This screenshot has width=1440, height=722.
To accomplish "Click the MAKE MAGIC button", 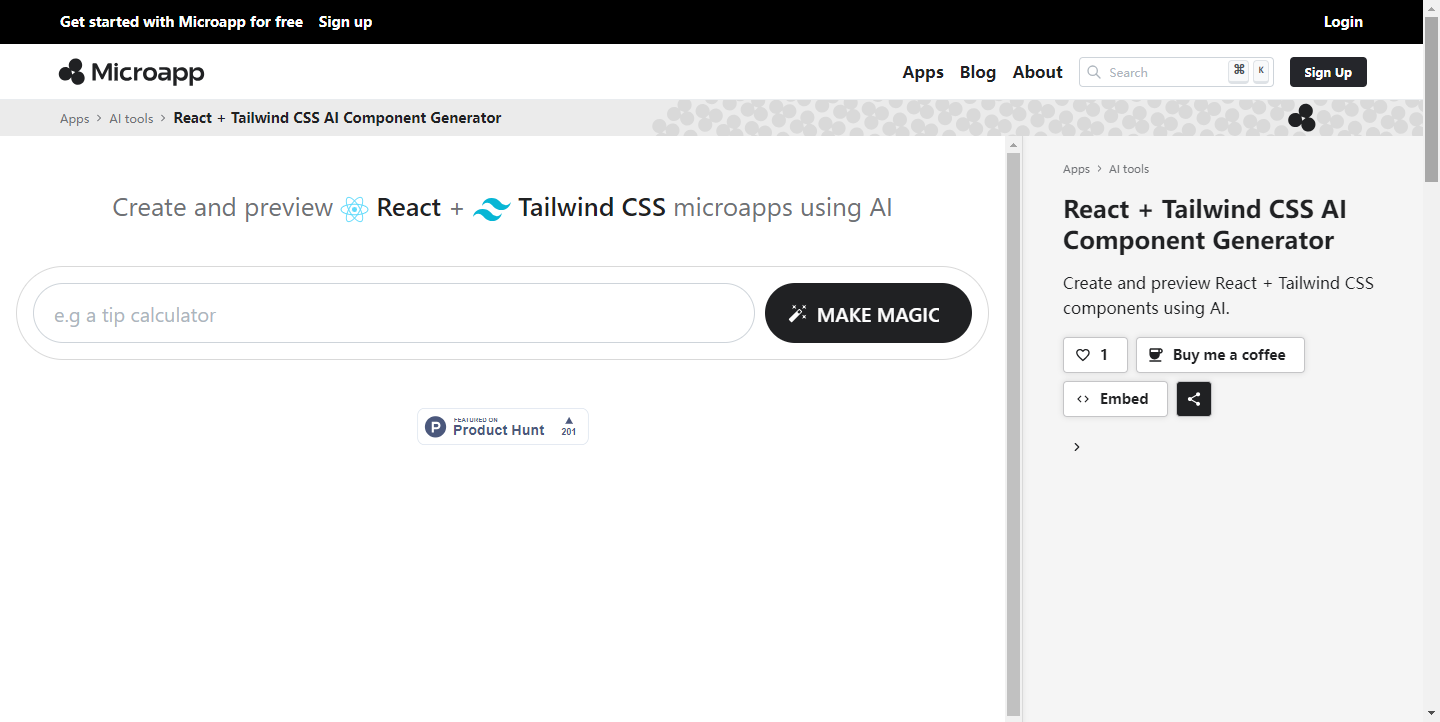I will pos(868,313).
